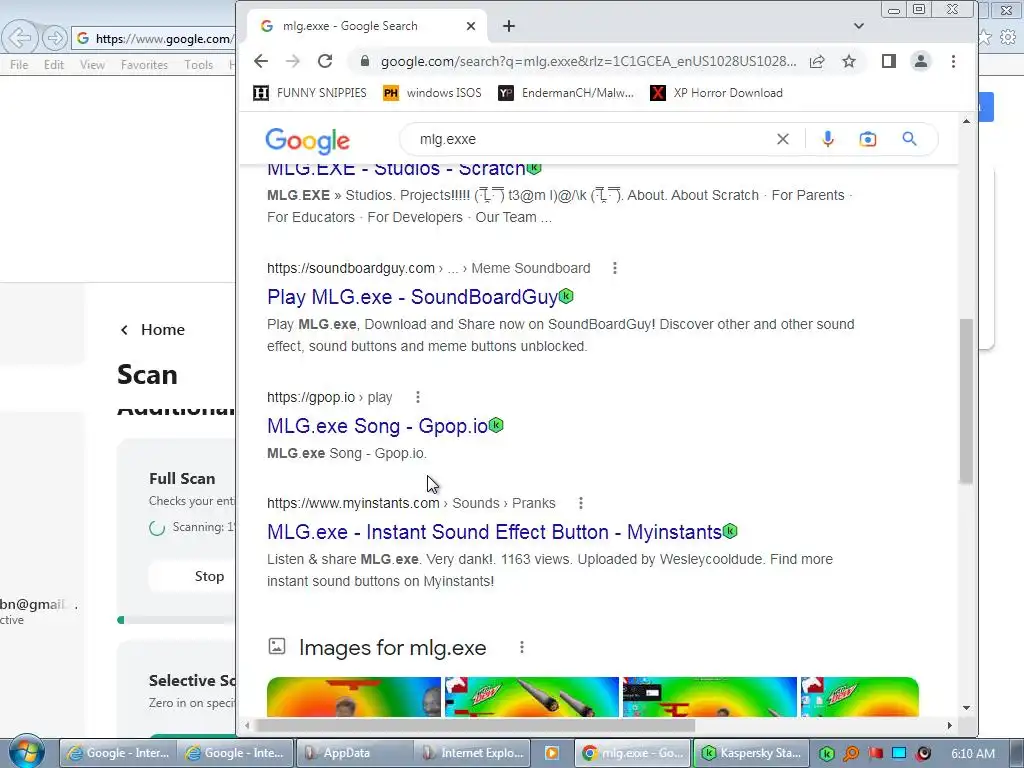Open Favorites menu in Internet Explorer
Image resolution: width=1024 pixels, height=768 pixels.
[x=144, y=65]
